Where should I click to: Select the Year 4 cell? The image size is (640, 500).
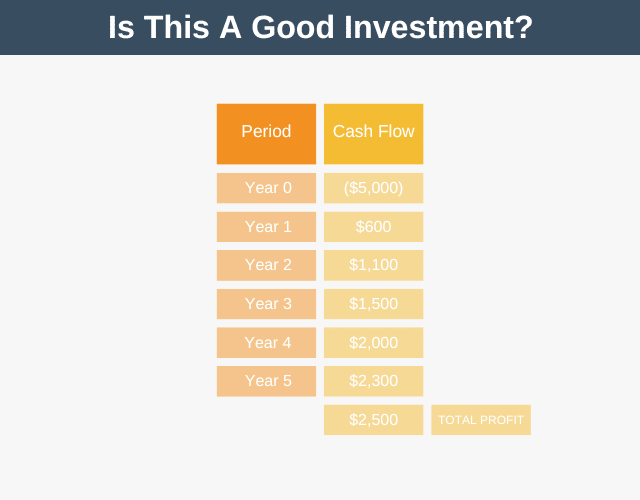pyautogui.click(x=266, y=342)
